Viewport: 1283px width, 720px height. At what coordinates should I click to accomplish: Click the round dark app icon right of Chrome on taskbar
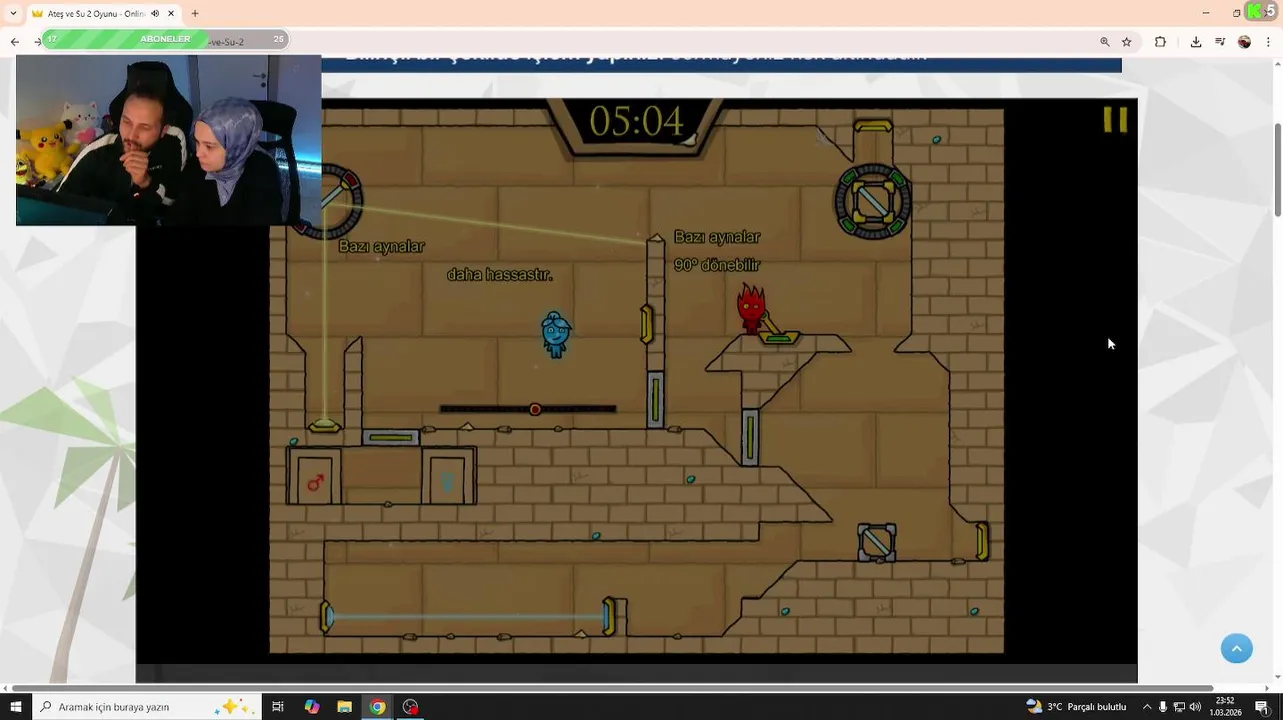coord(410,707)
